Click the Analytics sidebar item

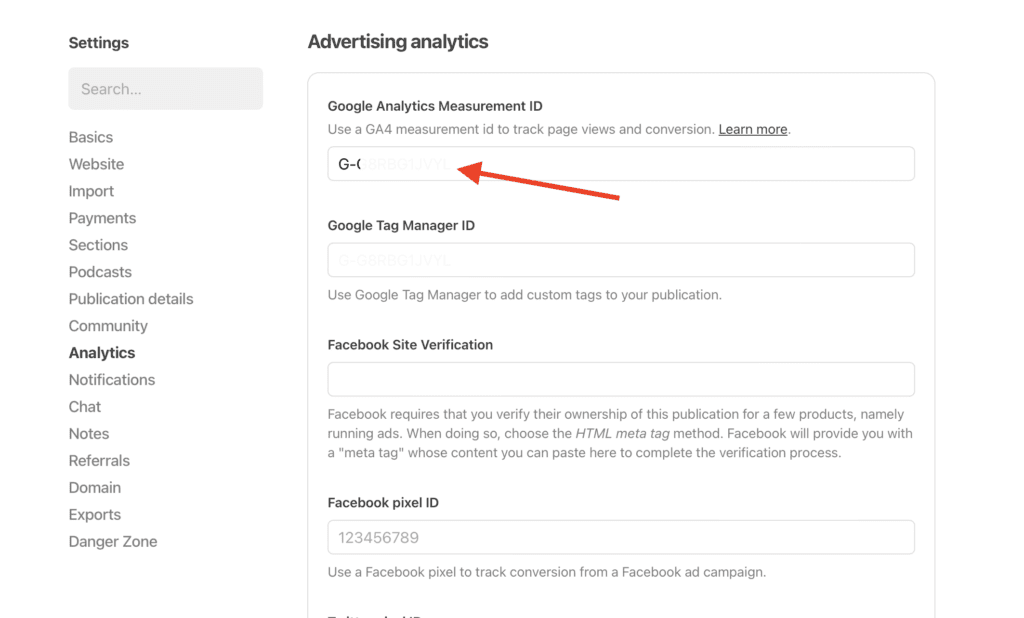pyautogui.click(x=102, y=353)
